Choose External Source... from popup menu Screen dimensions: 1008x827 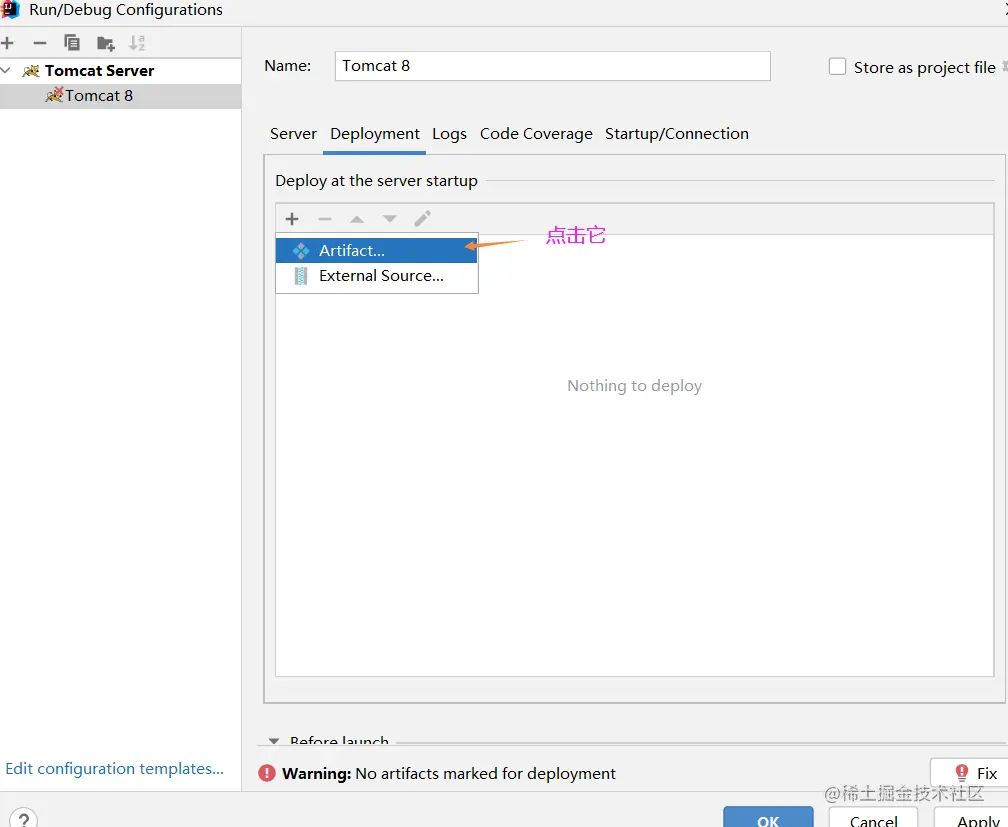coord(377,276)
